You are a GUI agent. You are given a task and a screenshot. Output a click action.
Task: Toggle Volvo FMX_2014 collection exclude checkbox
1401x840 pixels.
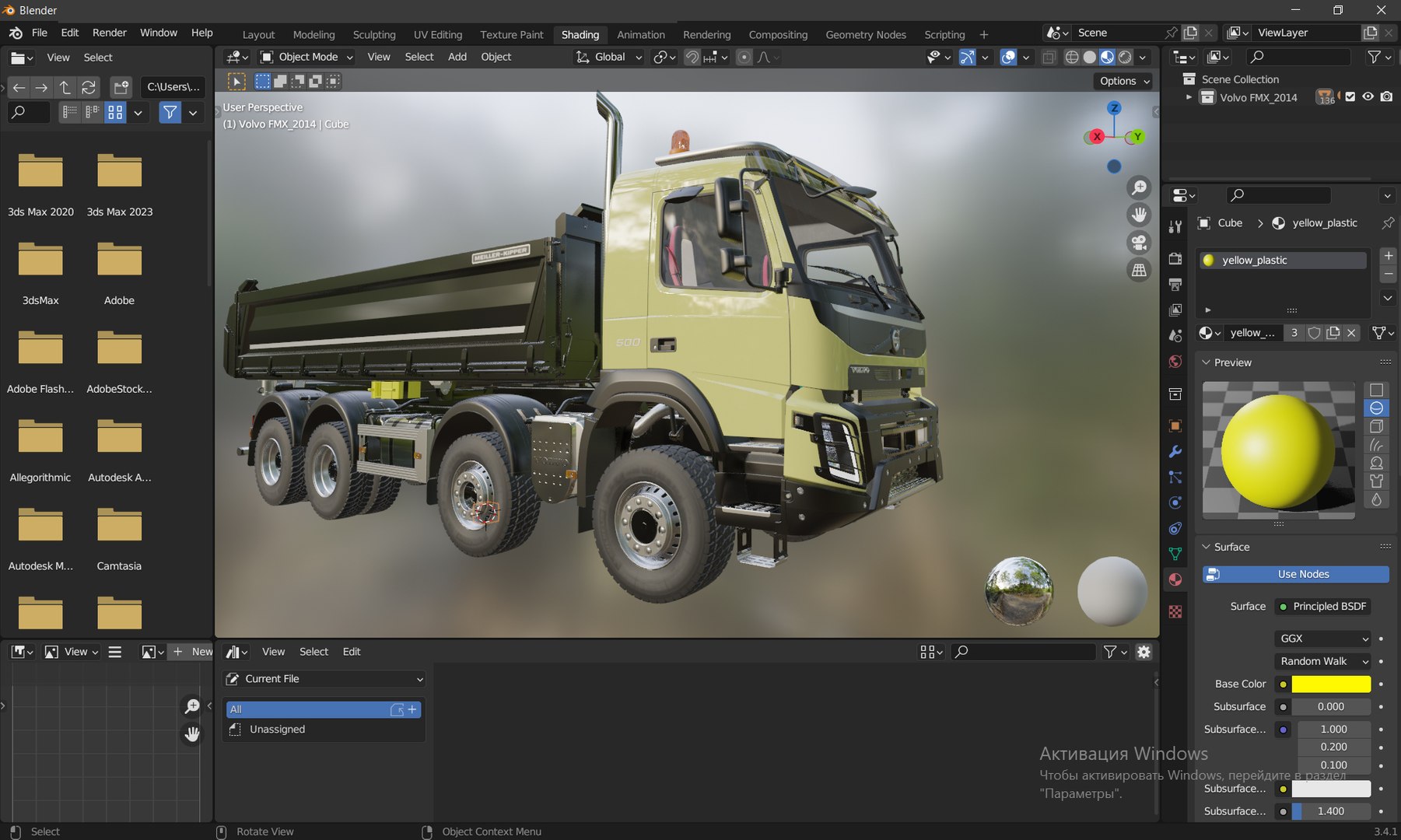1350,97
